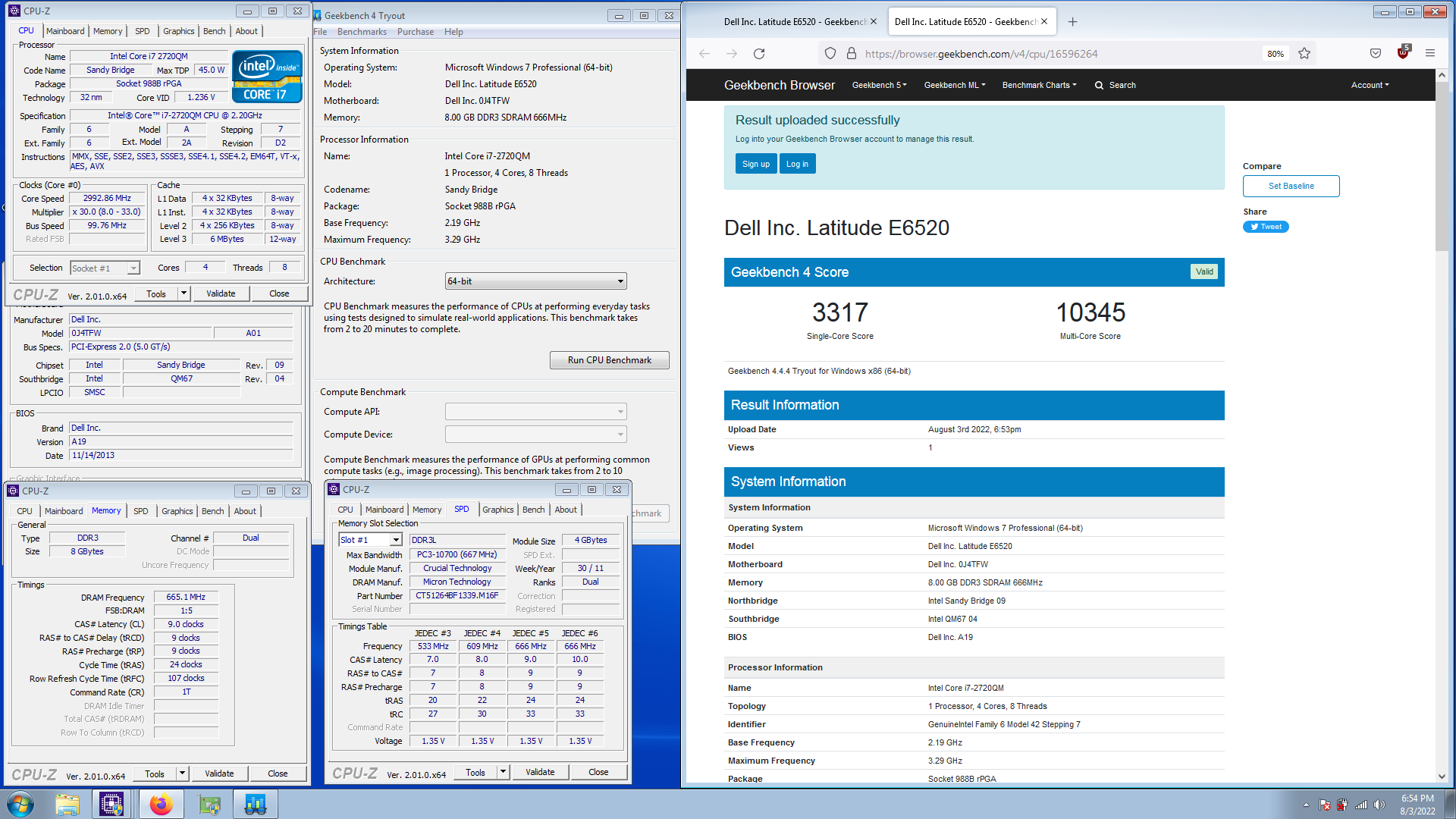The image size is (1456, 819).
Task: Open the uBlock Origin extension icon
Action: coord(1403,53)
